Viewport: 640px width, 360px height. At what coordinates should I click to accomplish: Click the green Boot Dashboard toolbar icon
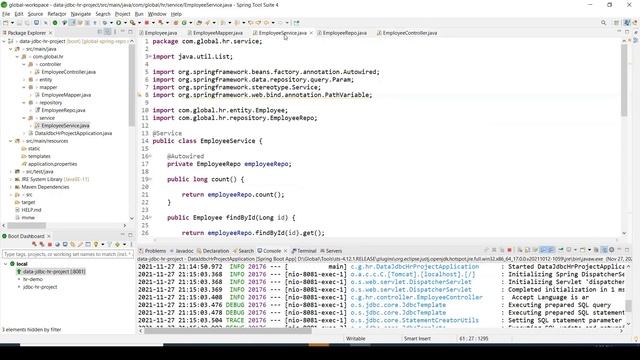(x=55, y=22)
